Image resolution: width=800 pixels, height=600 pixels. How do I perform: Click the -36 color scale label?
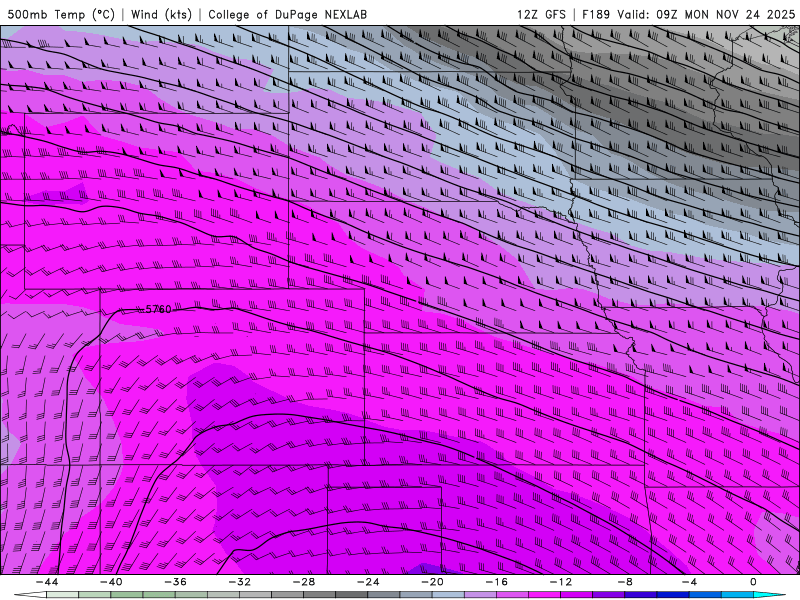point(176,582)
